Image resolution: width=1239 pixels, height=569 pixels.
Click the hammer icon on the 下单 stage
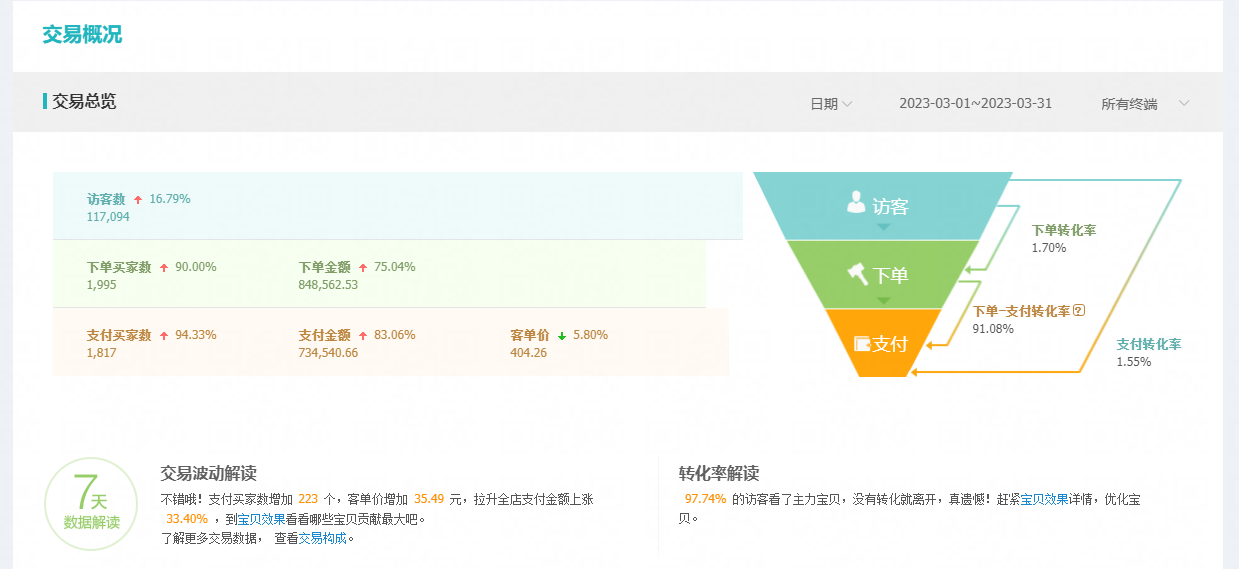(x=857, y=273)
